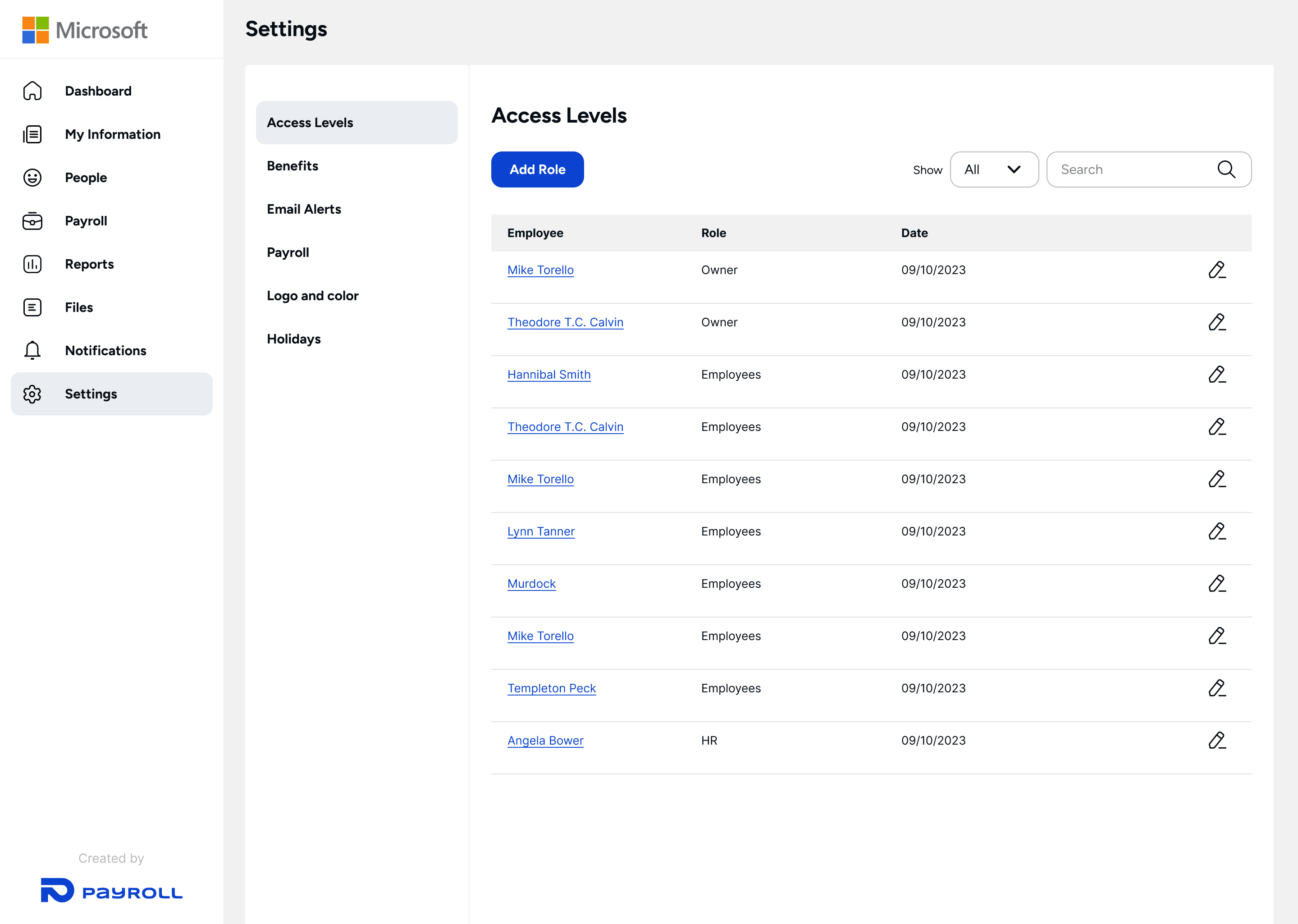Open My Information from sidebar
1298x924 pixels.
coord(113,134)
